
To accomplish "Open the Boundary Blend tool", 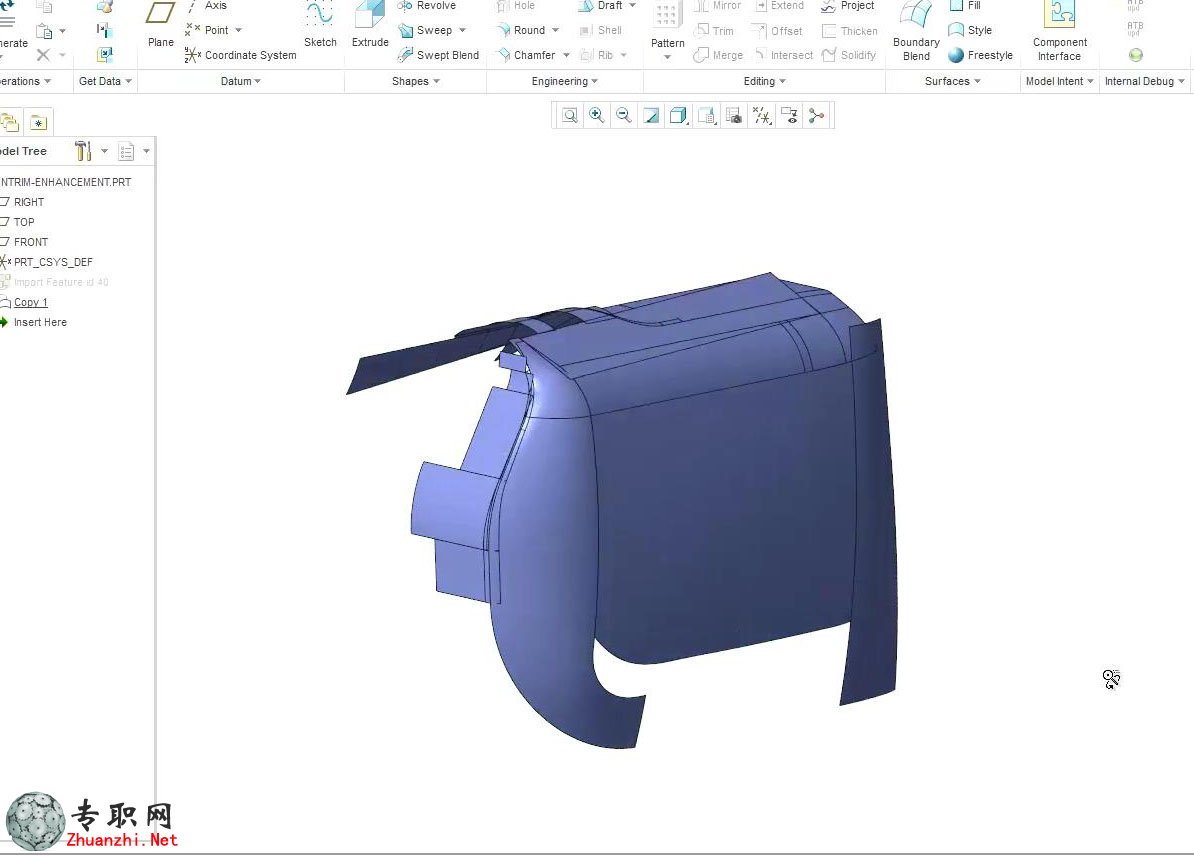I will [x=916, y=30].
